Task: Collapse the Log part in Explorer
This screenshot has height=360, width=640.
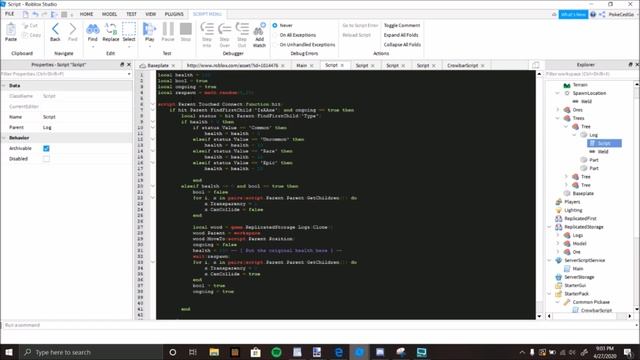Action: click(x=574, y=135)
